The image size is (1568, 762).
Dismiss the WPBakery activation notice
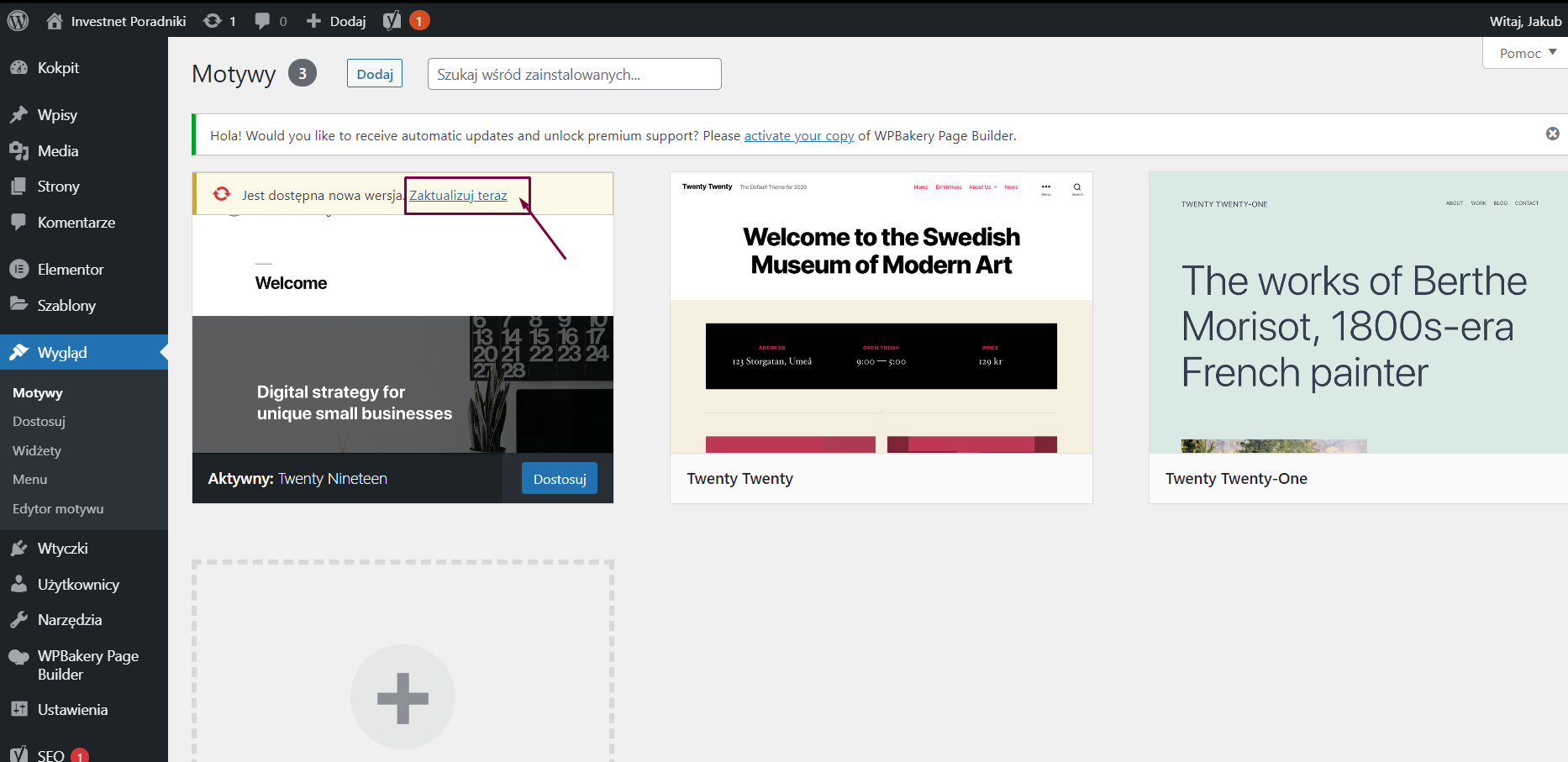(x=1552, y=134)
